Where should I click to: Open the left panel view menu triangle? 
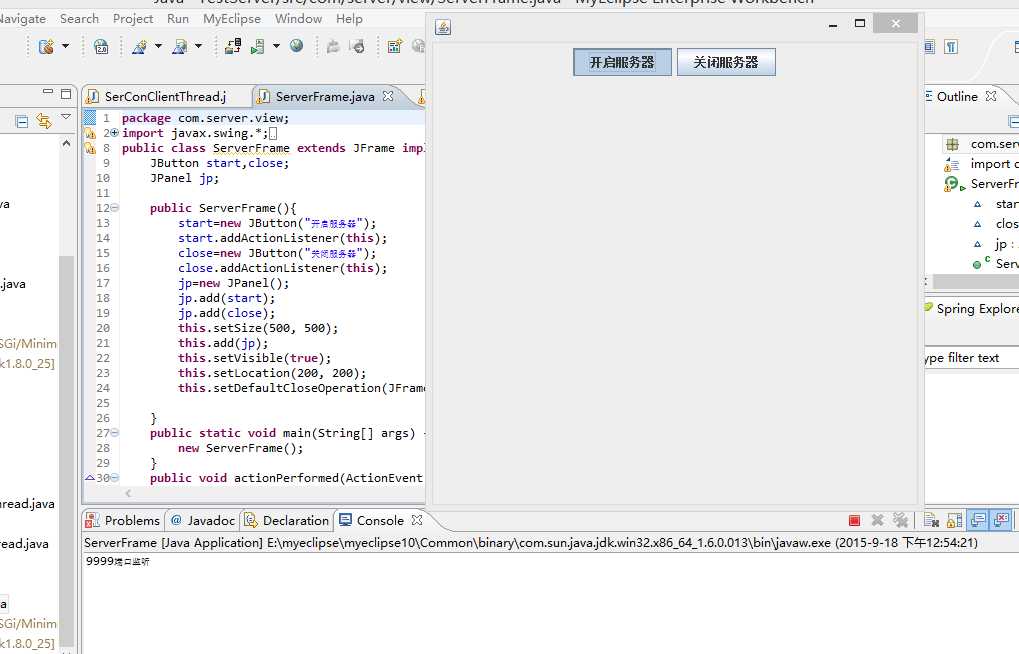coord(66,117)
